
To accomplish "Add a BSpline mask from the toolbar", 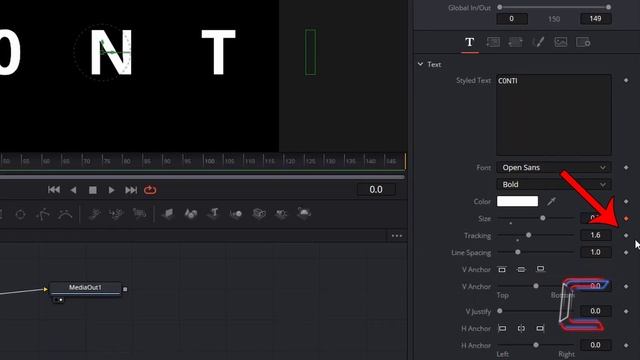I will pos(65,214).
